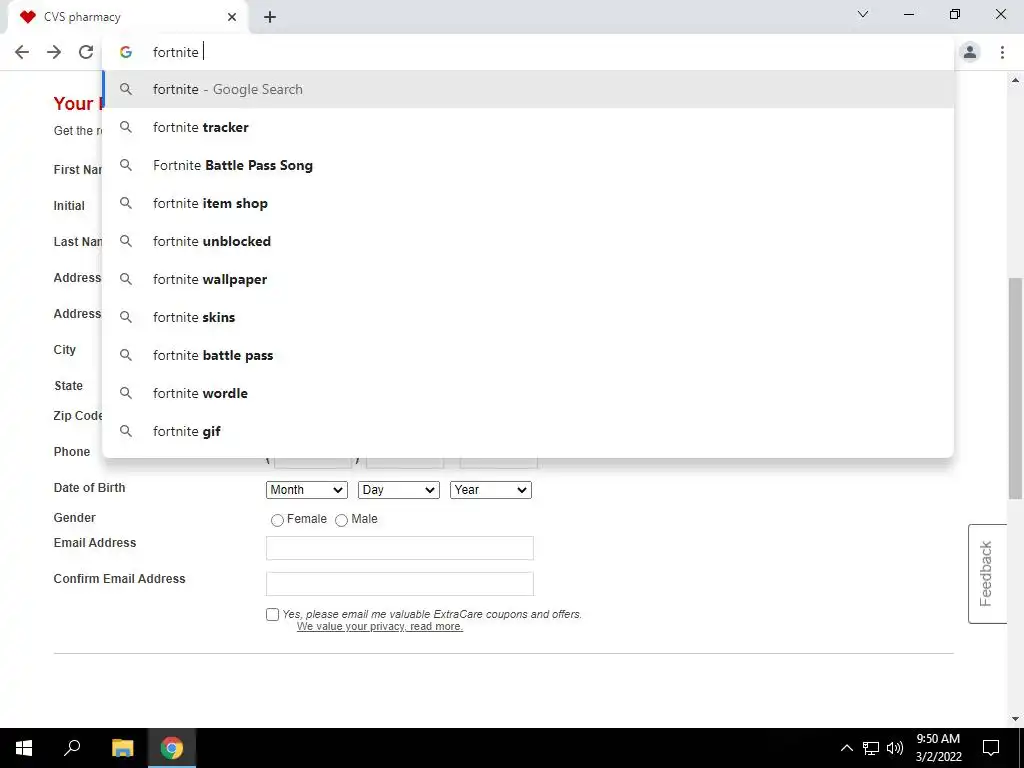Viewport: 1024px width, 768px height.
Task: Click the page vertical scrollbar thumb
Action: tap(1015, 389)
